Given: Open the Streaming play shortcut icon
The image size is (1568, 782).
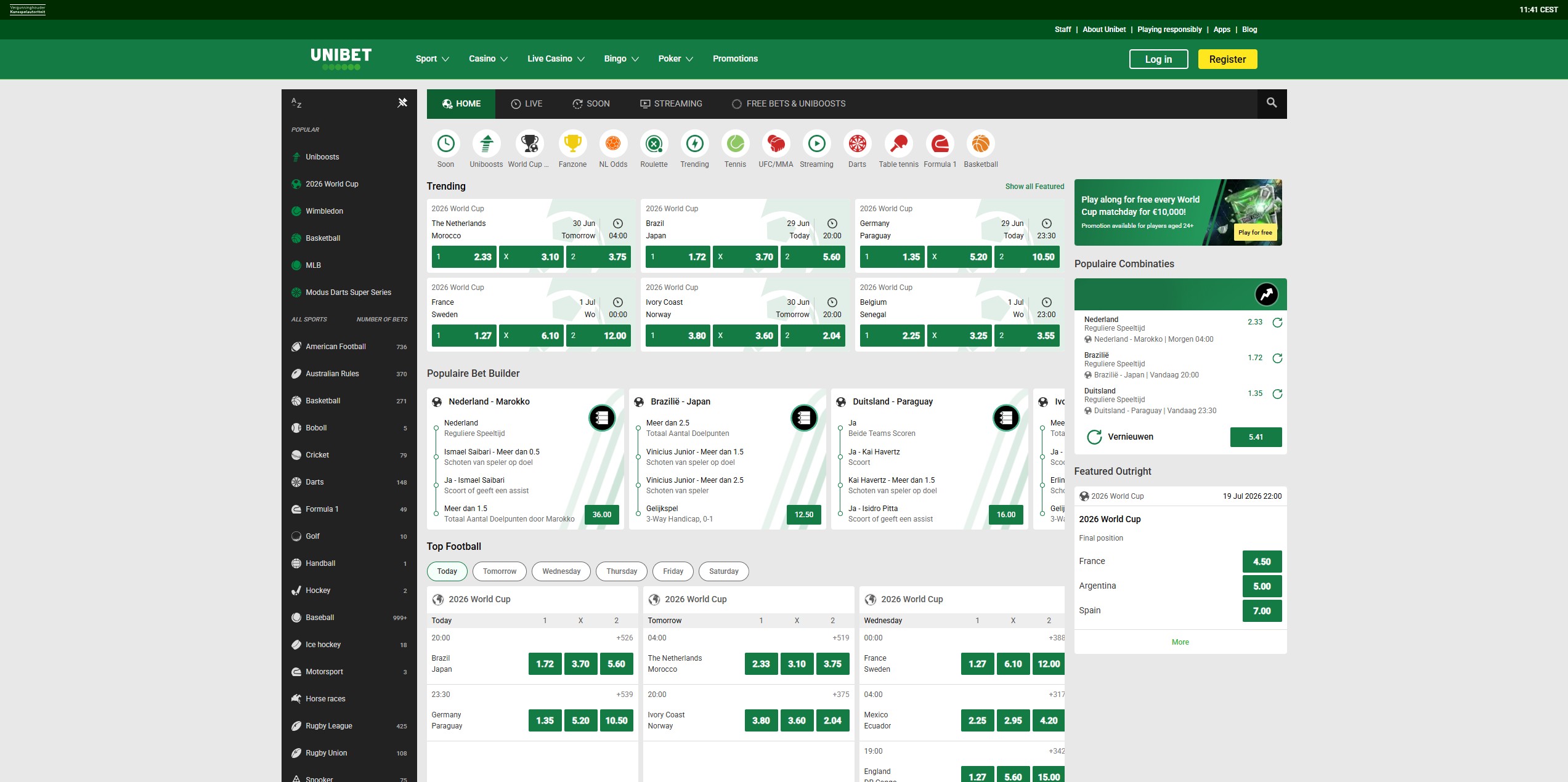Looking at the screenshot, I should (x=816, y=143).
